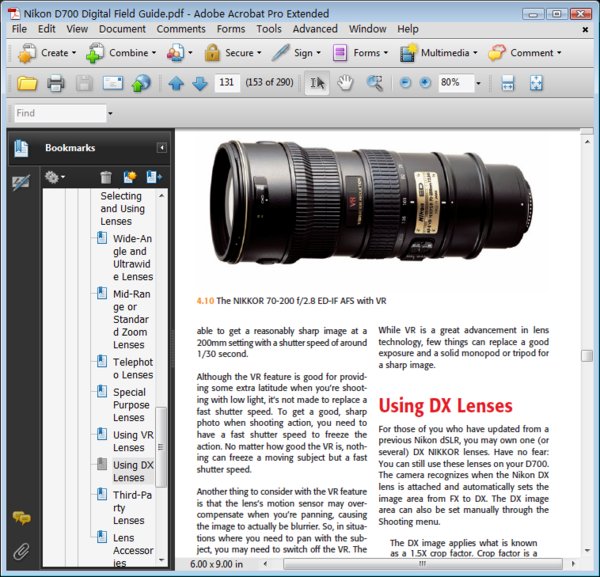Open the Advanced menu

pos(315,29)
